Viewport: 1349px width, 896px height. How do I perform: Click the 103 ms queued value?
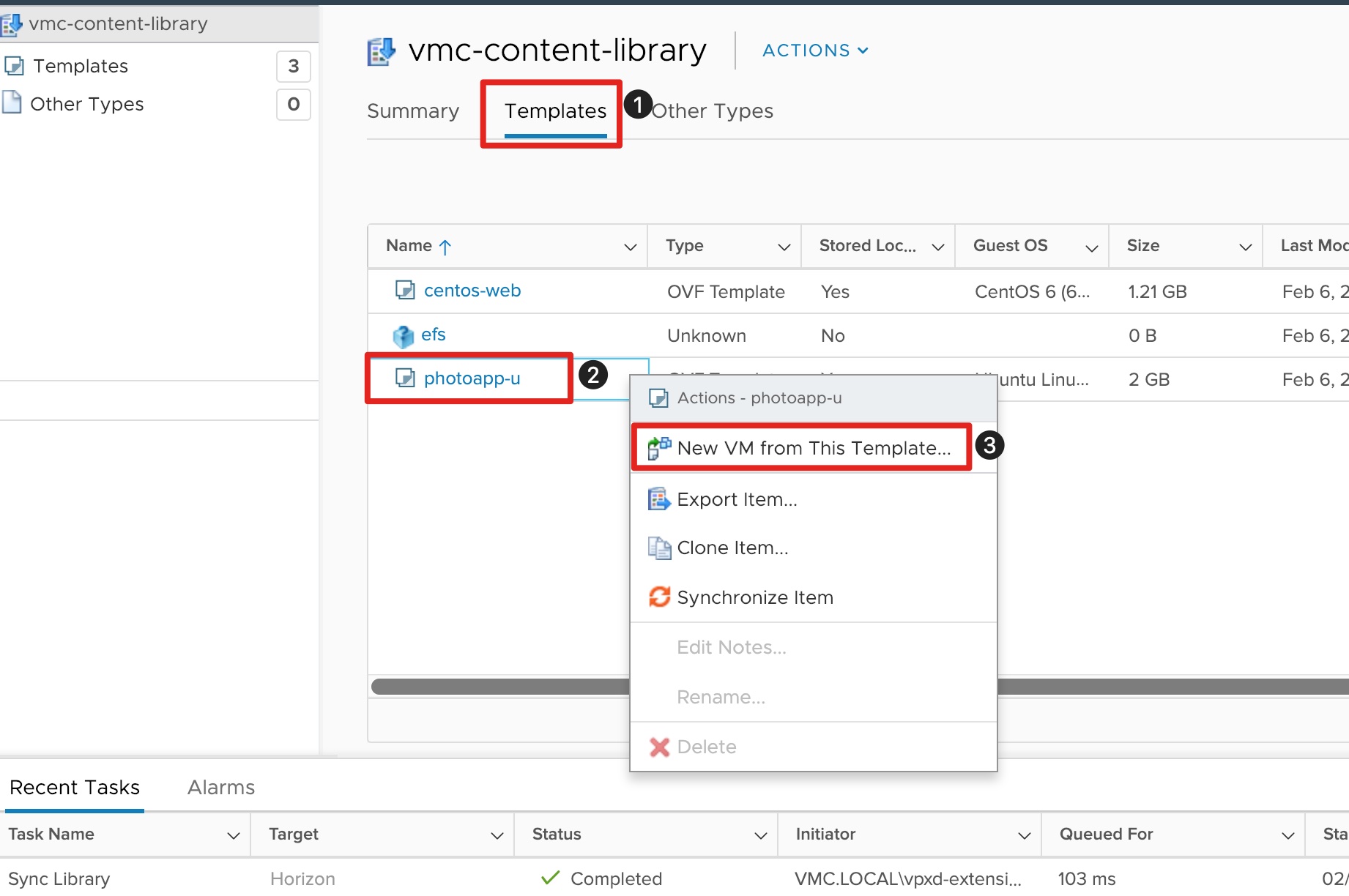click(1087, 878)
